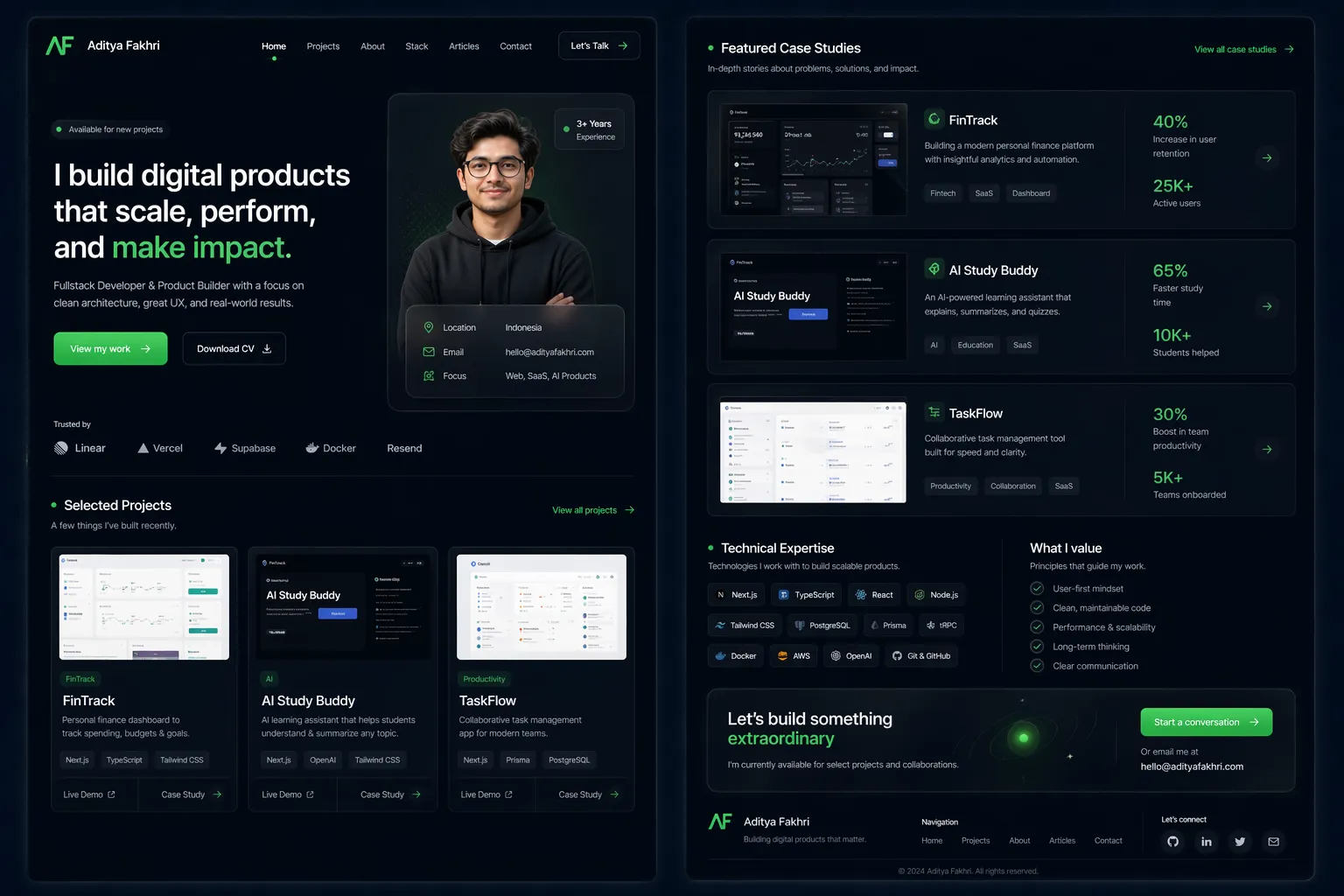Click the Supabase logo in the trusted brands
Image resolution: width=1344 pixels, height=896 pixels.
(220, 447)
